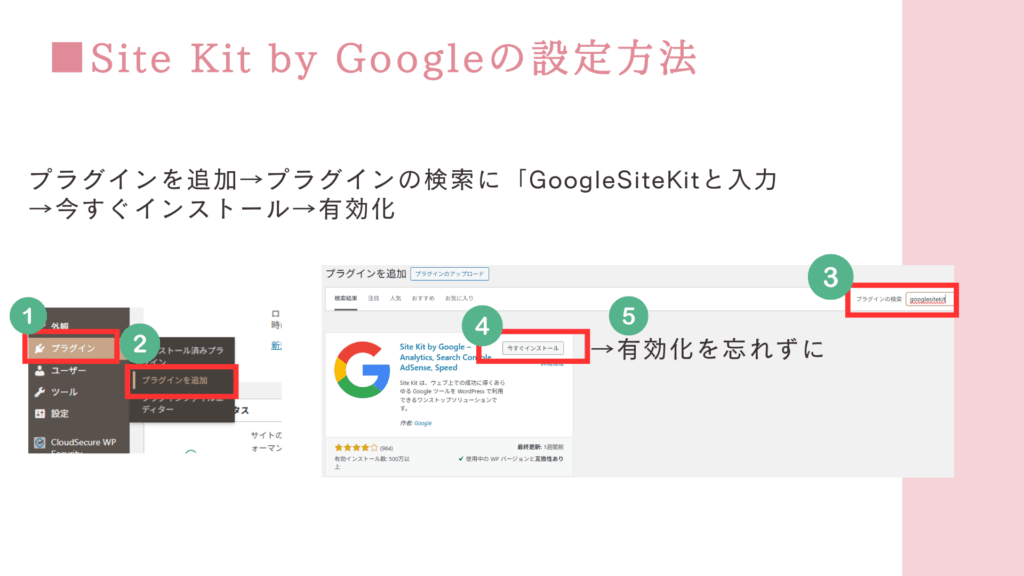This screenshot has width=1024, height=576.
Task: Open the Site Kit by Google title link
Action: point(444,357)
